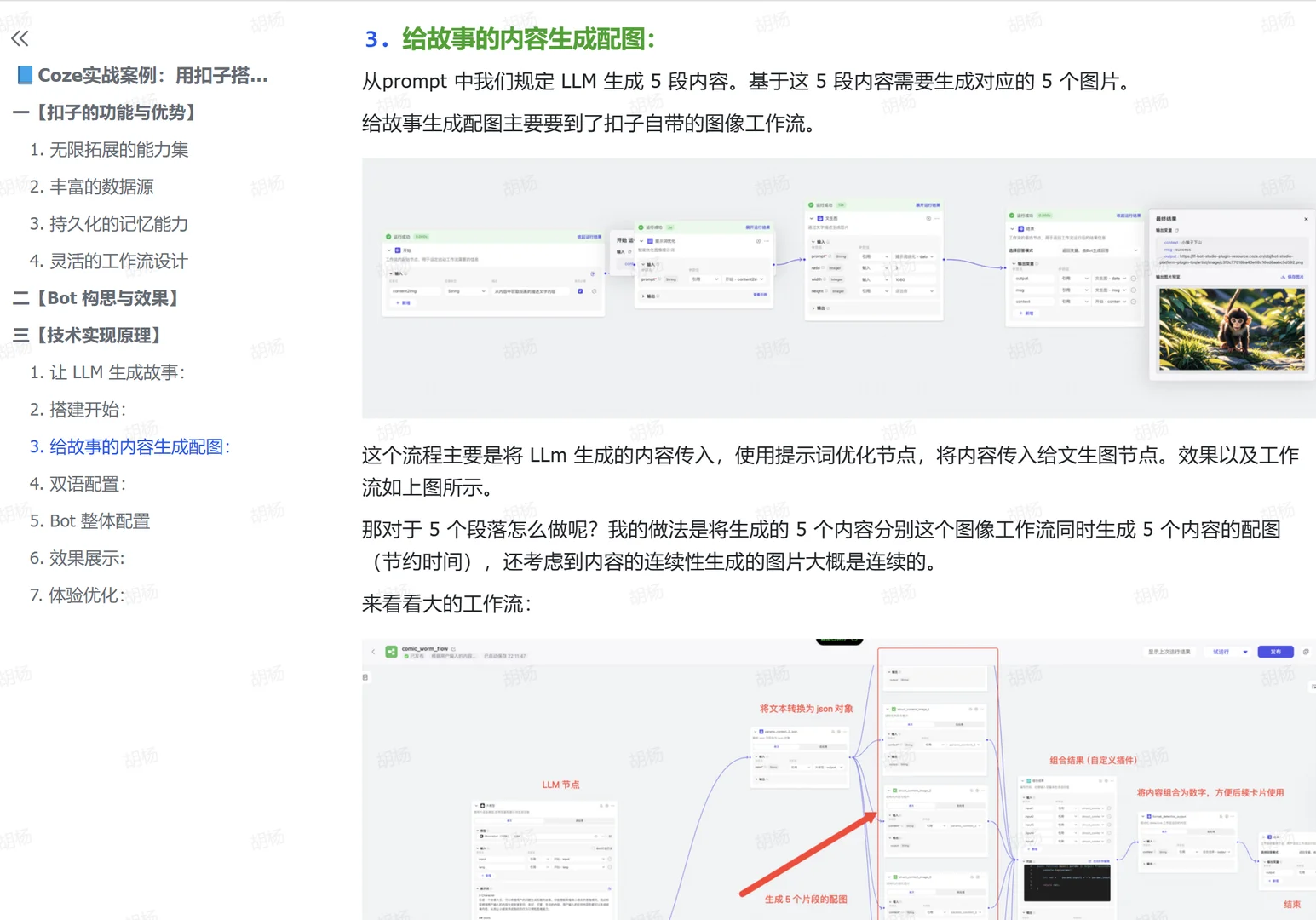This screenshot has width=1316, height=920.
Task: Go to outline entry "6. 效果展示:"
Action: (x=78, y=558)
